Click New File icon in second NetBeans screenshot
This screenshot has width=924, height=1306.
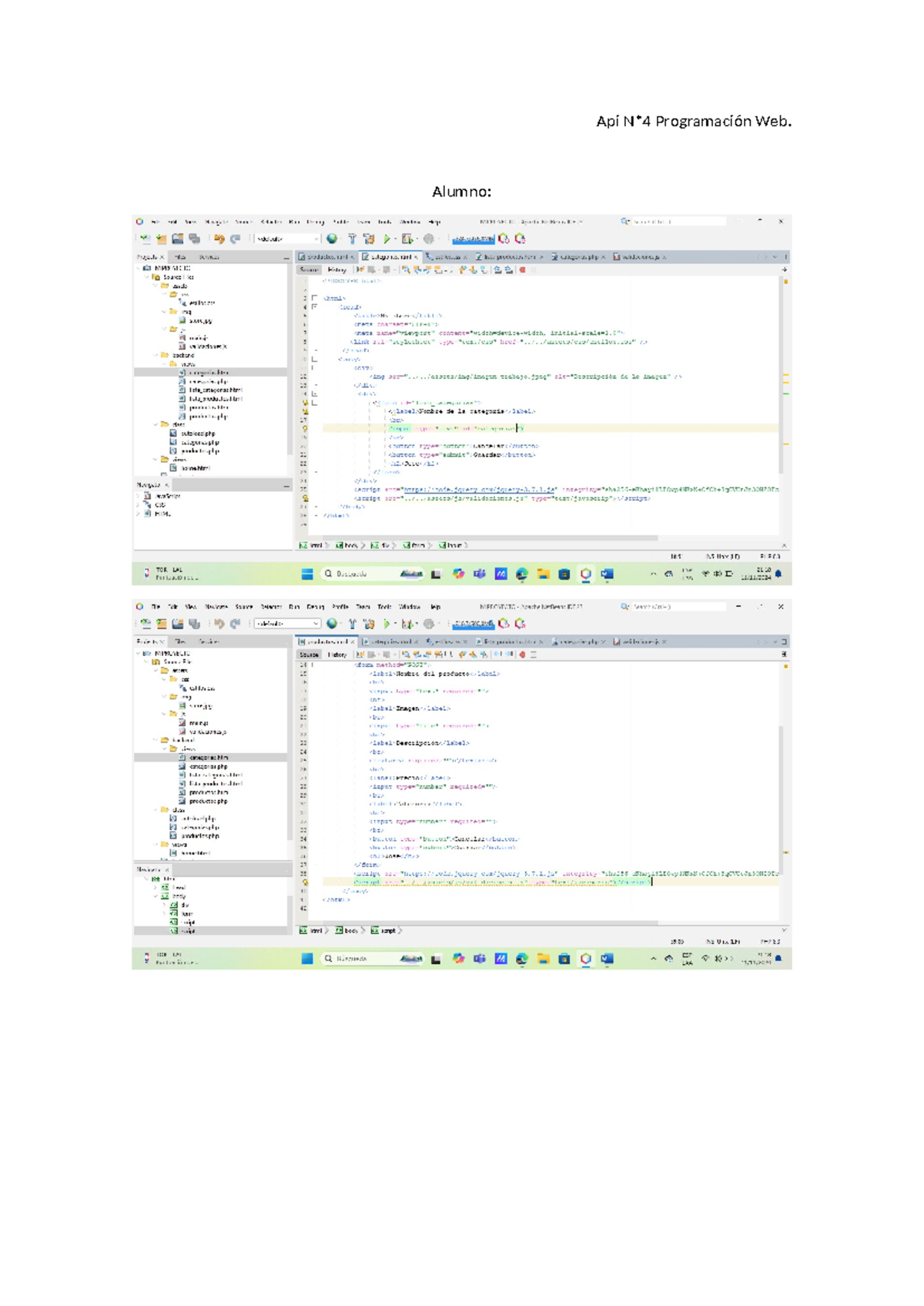pyautogui.click(x=146, y=624)
